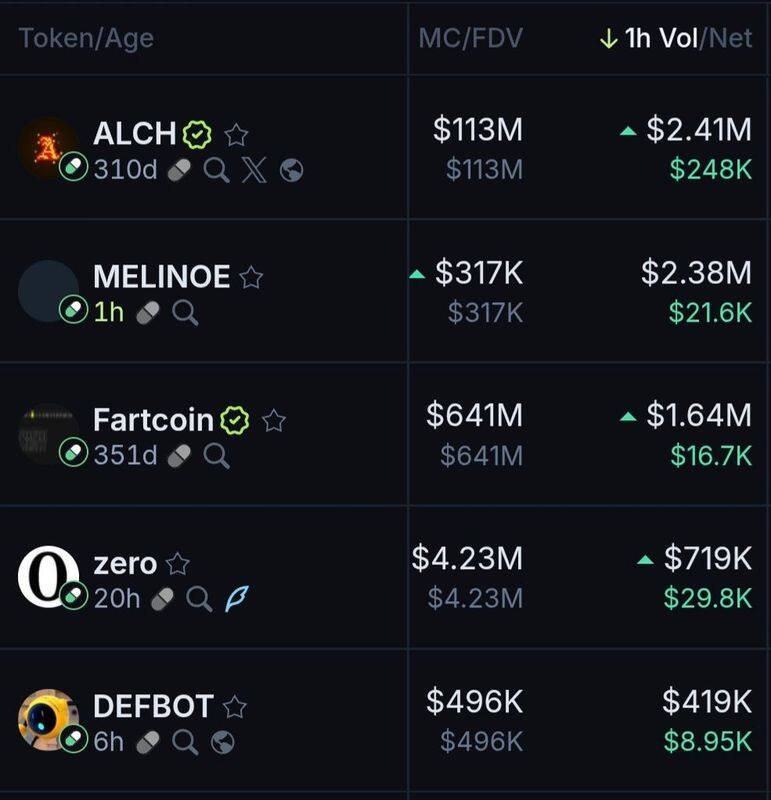Open the Fartcoin token name link
Image resolution: width=771 pixels, height=800 pixels.
(153, 420)
